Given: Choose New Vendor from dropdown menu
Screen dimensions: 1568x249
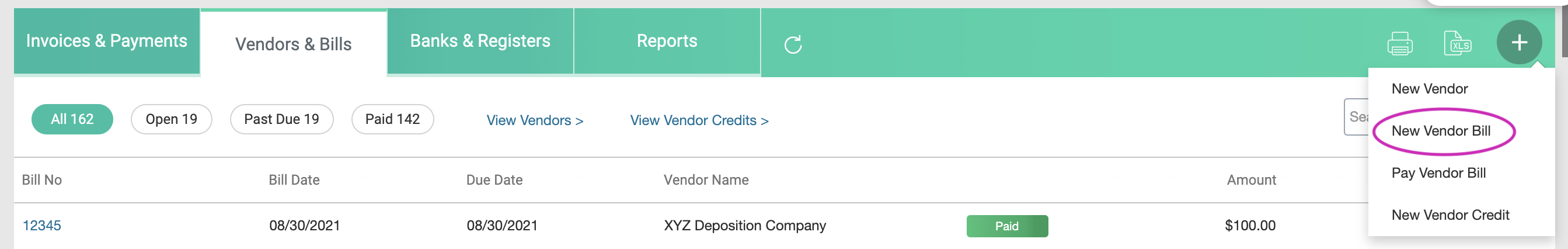Looking at the screenshot, I should [x=1429, y=89].
